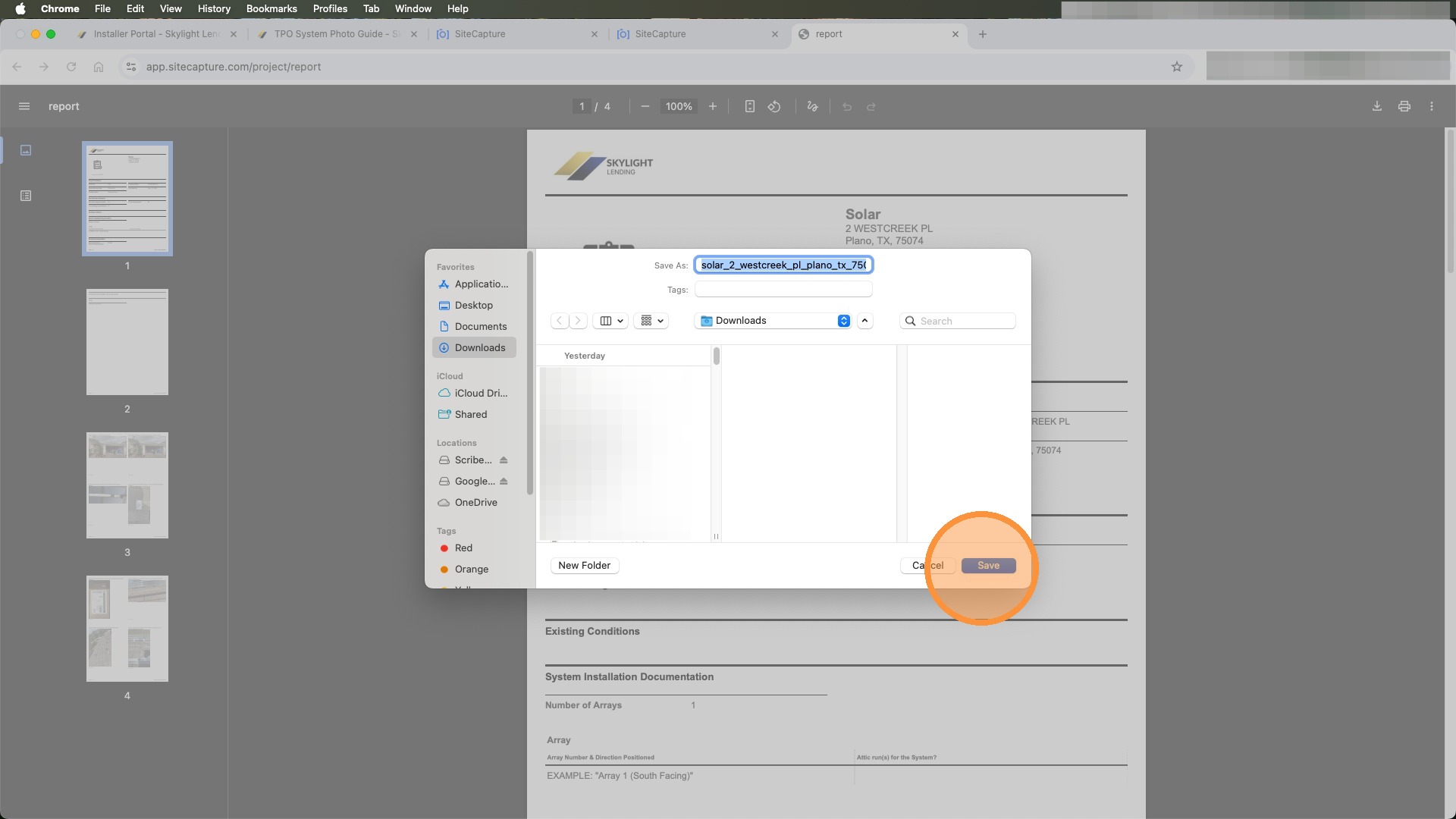Select page 4 thumbnail in PDF sidebar
The height and width of the screenshot is (819, 1456).
pos(127,629)
